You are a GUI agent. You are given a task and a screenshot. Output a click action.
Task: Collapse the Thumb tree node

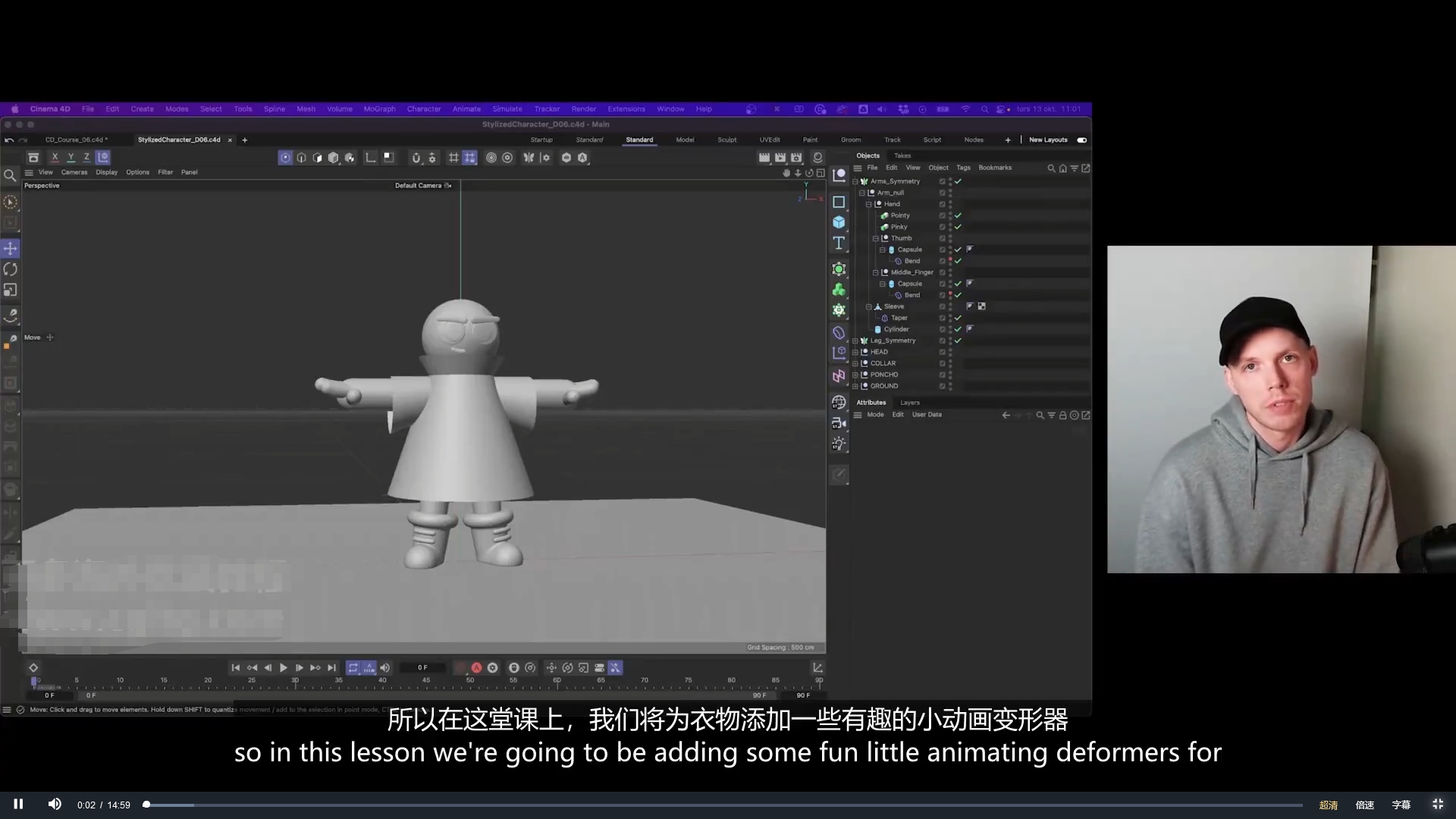(x=876, y=239)
